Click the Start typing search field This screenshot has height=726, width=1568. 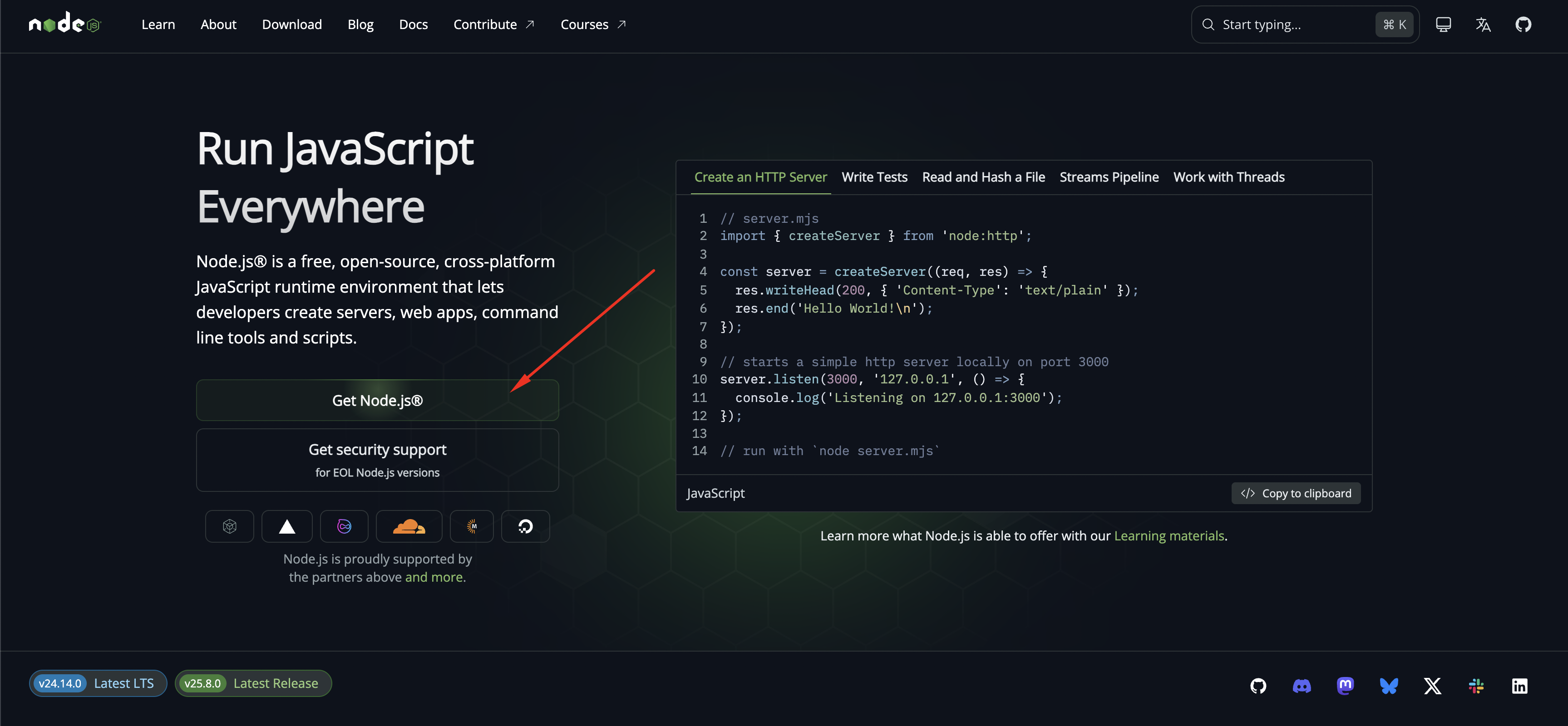click(x=1291, y=25)
